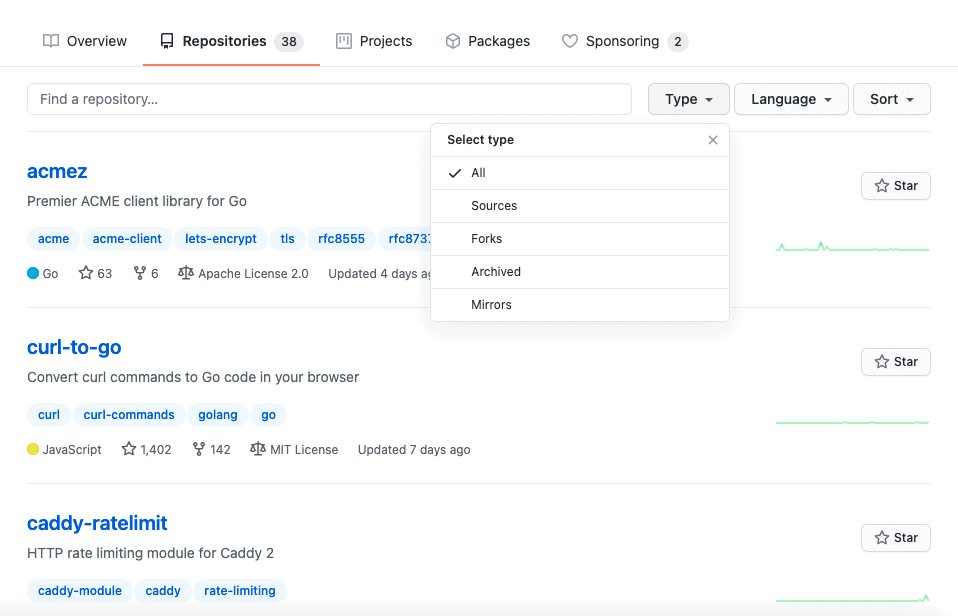The image size is (958, 616).
Task: Switch to the Overview tab
Action: (x=85, y=41)
